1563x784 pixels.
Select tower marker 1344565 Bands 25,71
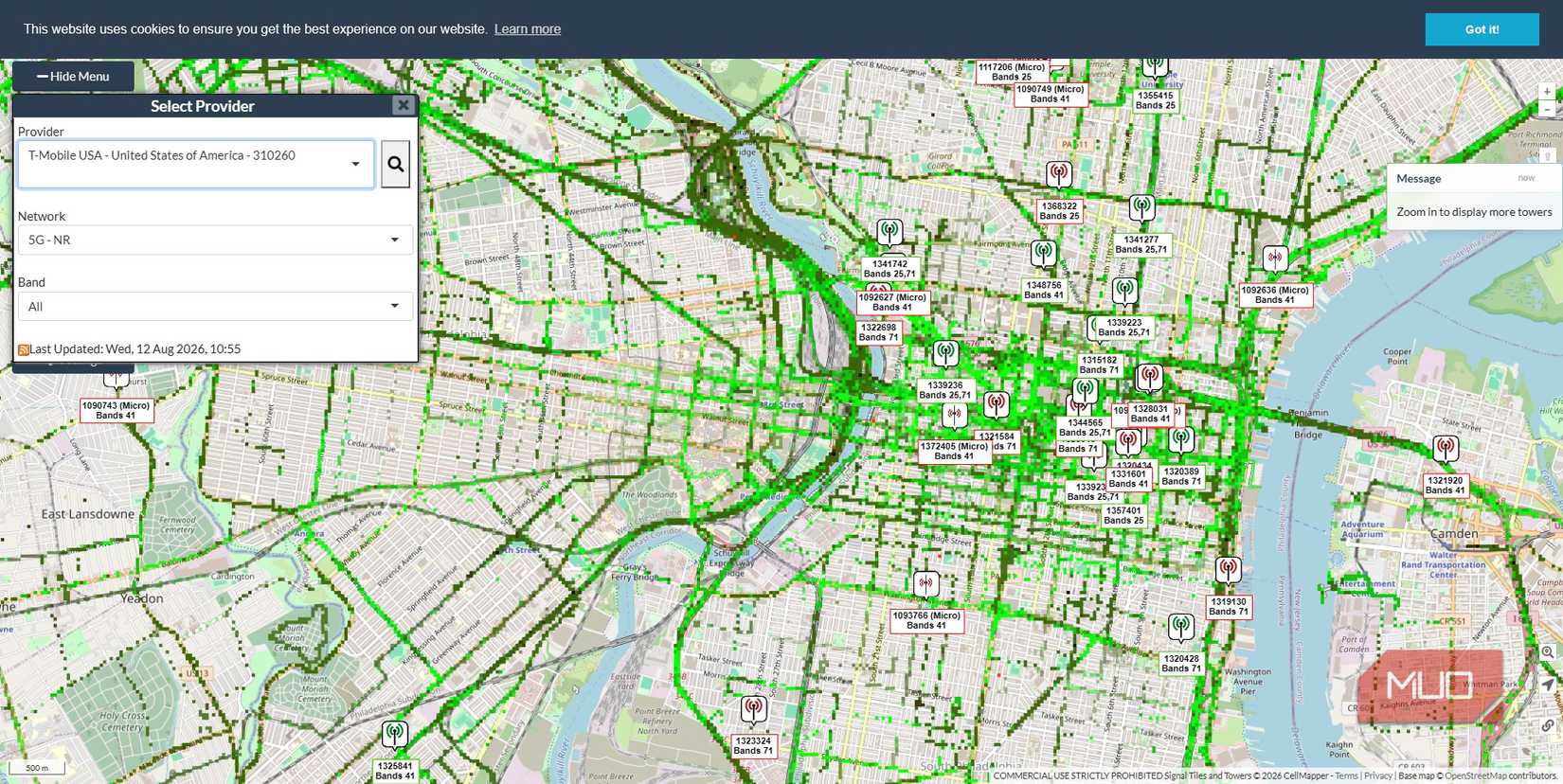point(1086,391)
